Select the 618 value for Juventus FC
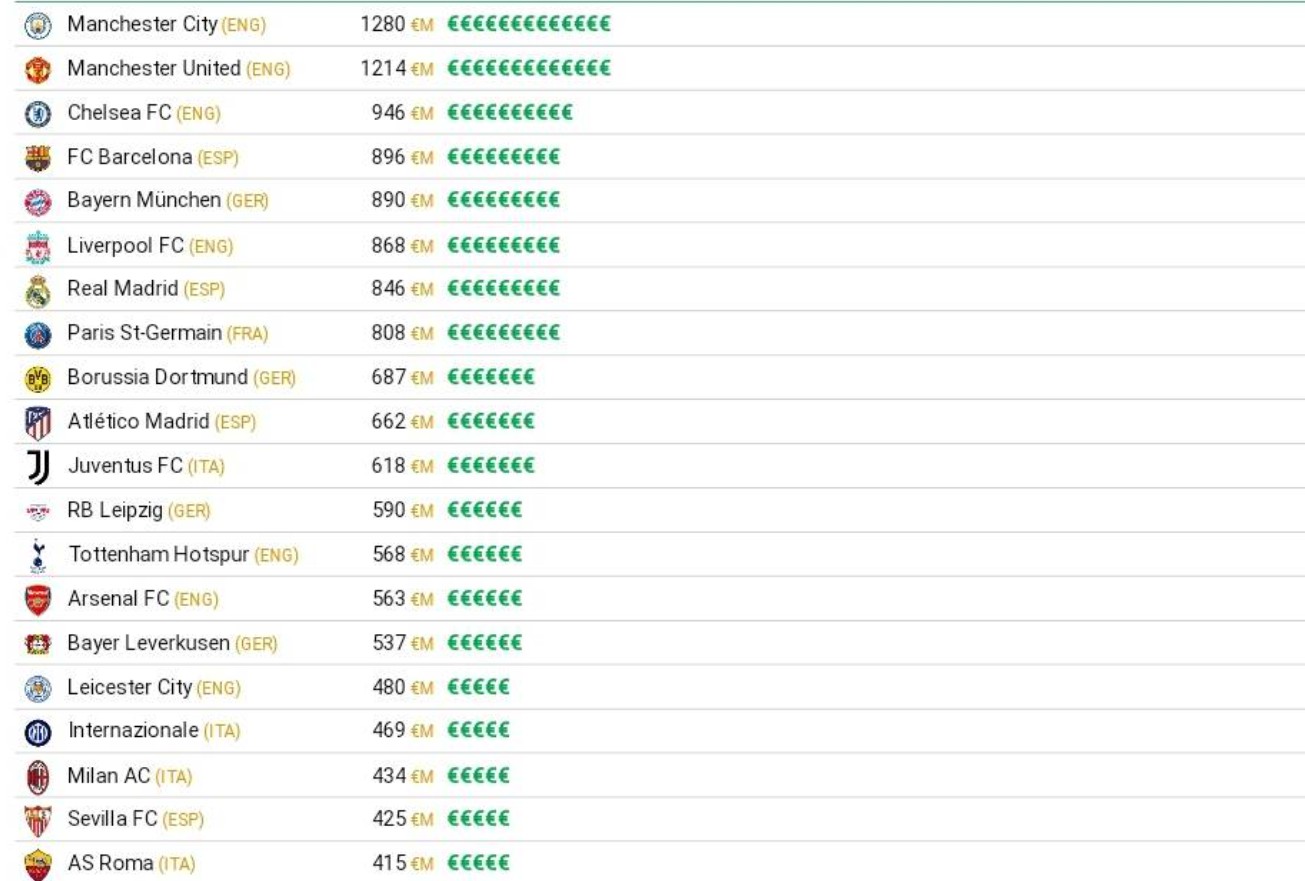The width and height of the screenshot is (1305, 881). pyautogui.click(x=389, y=466)
